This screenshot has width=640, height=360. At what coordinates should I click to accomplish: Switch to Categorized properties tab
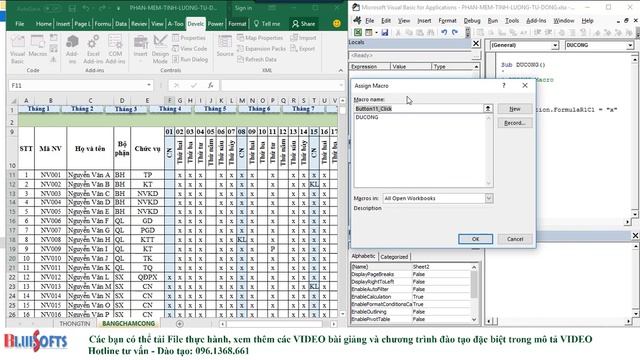(394, 257)
